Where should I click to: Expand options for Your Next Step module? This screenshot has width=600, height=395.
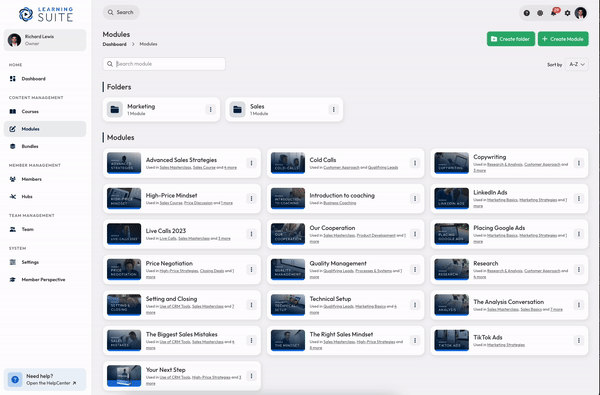click(251, 376)
